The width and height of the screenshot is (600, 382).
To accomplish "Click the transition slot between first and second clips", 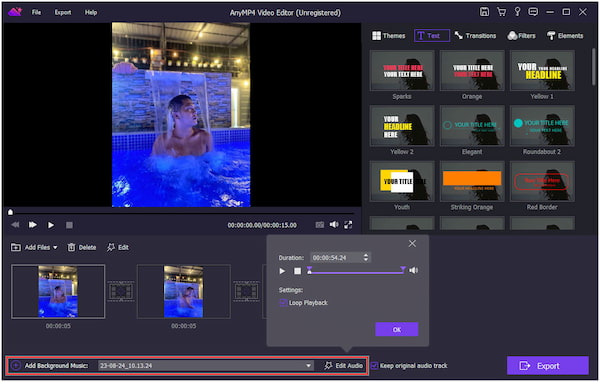I will click(x=121, y=291).
